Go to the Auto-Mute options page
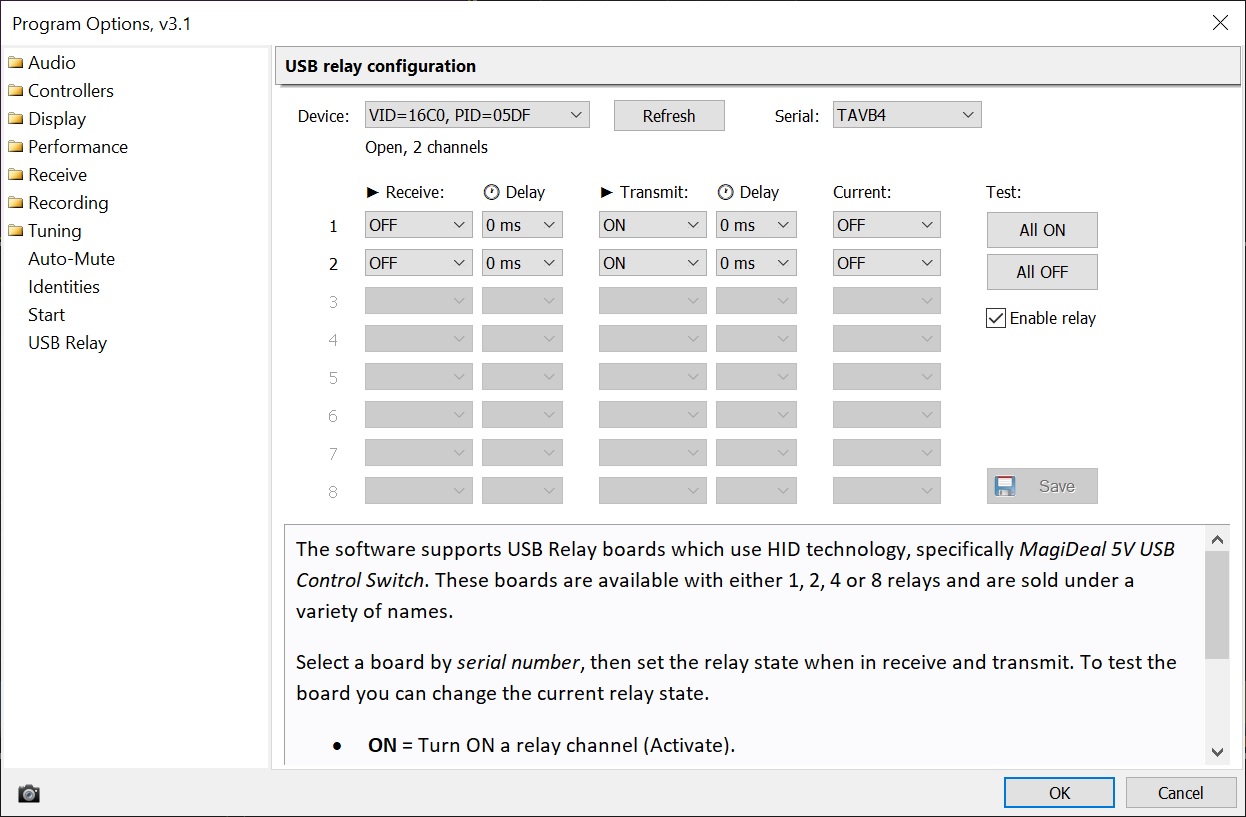This screenshot has height=817, width=1246. tap(71, 259)
